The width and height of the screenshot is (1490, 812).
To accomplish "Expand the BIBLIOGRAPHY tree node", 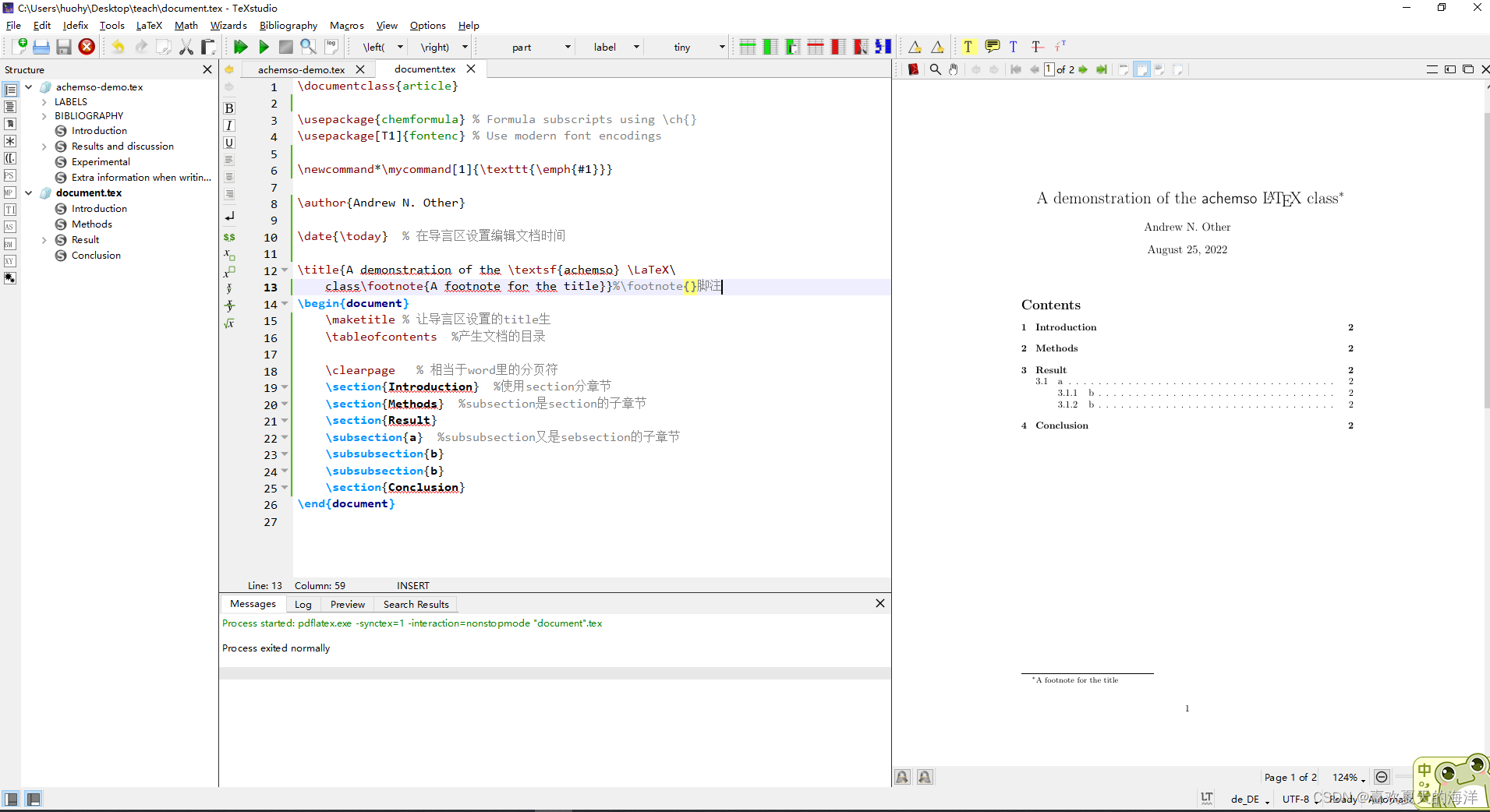I will 44,116.
